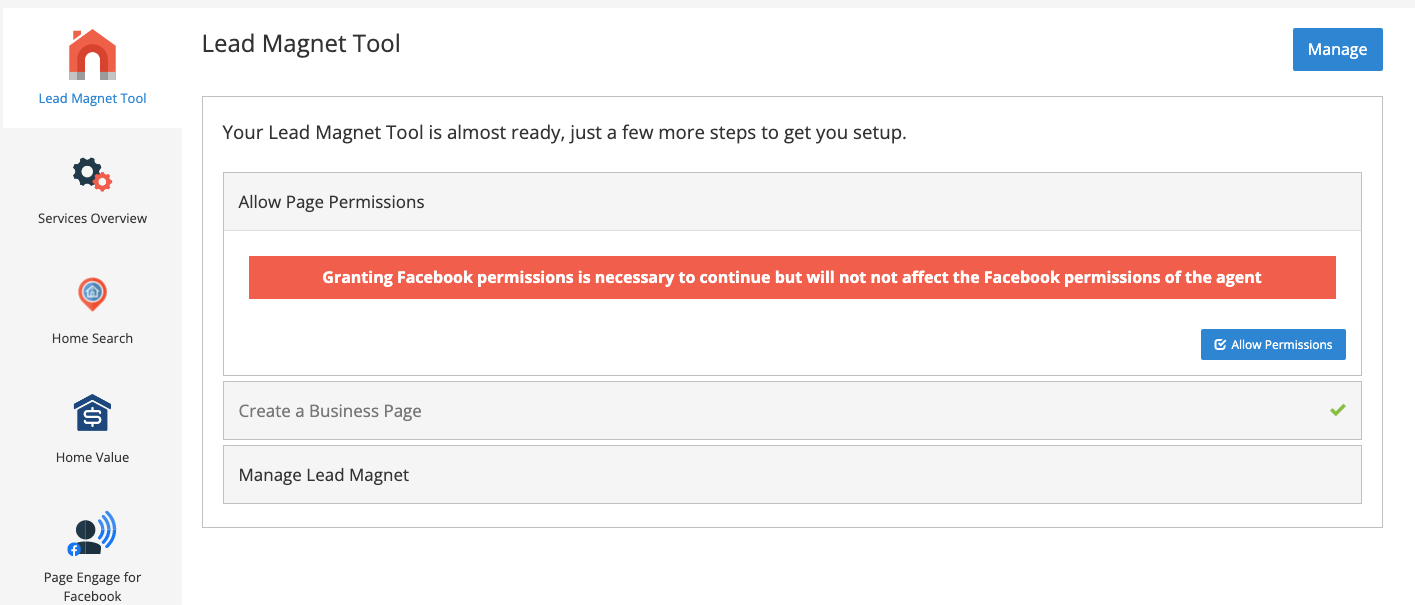
Task: Click the green checkmark on Create a Business Page
Action: click(1338, 410)
